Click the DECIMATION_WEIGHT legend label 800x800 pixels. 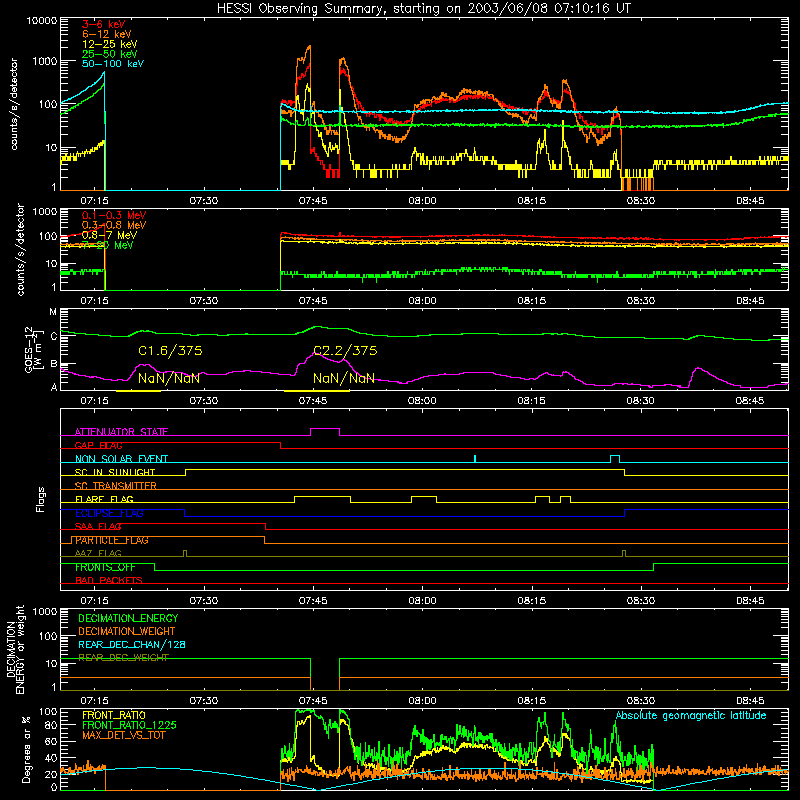click(x=127, y=632)
